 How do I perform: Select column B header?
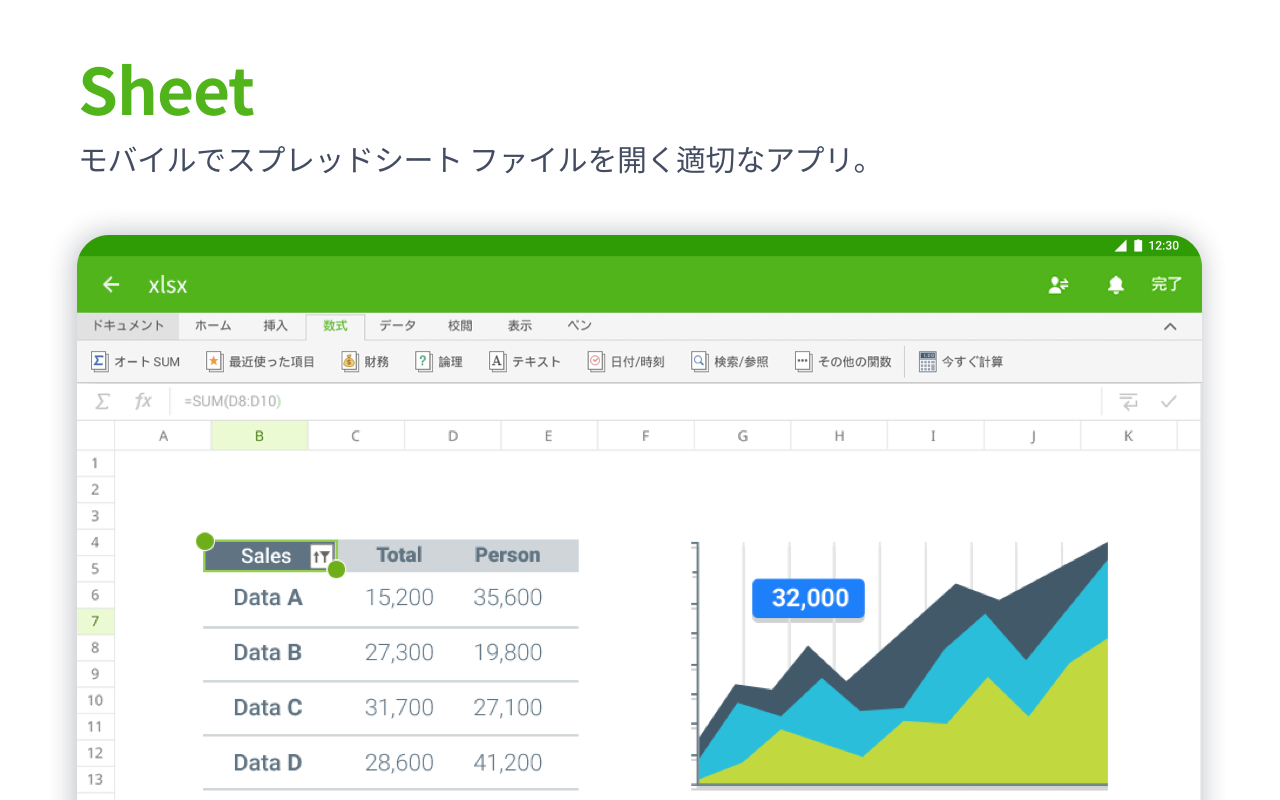(259, 436)
